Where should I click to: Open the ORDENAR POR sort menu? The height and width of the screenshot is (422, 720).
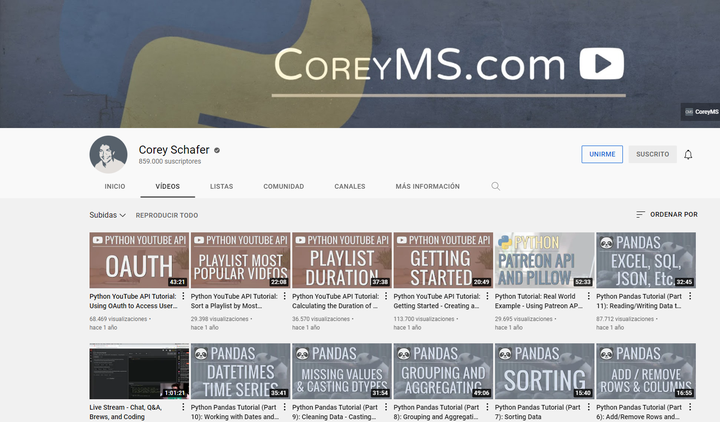[x=667, y=214]
